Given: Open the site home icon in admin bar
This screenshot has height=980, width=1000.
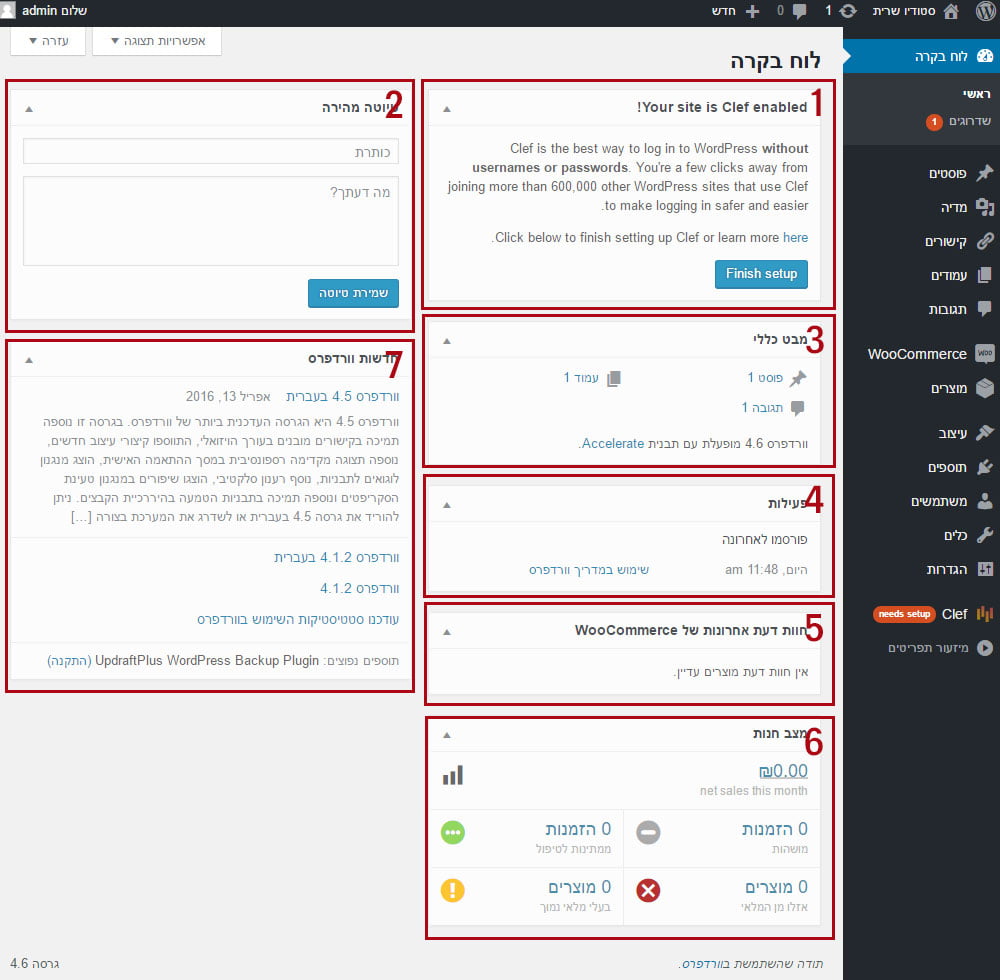Looking at the screenshot, I should click(x=951, y=11).
